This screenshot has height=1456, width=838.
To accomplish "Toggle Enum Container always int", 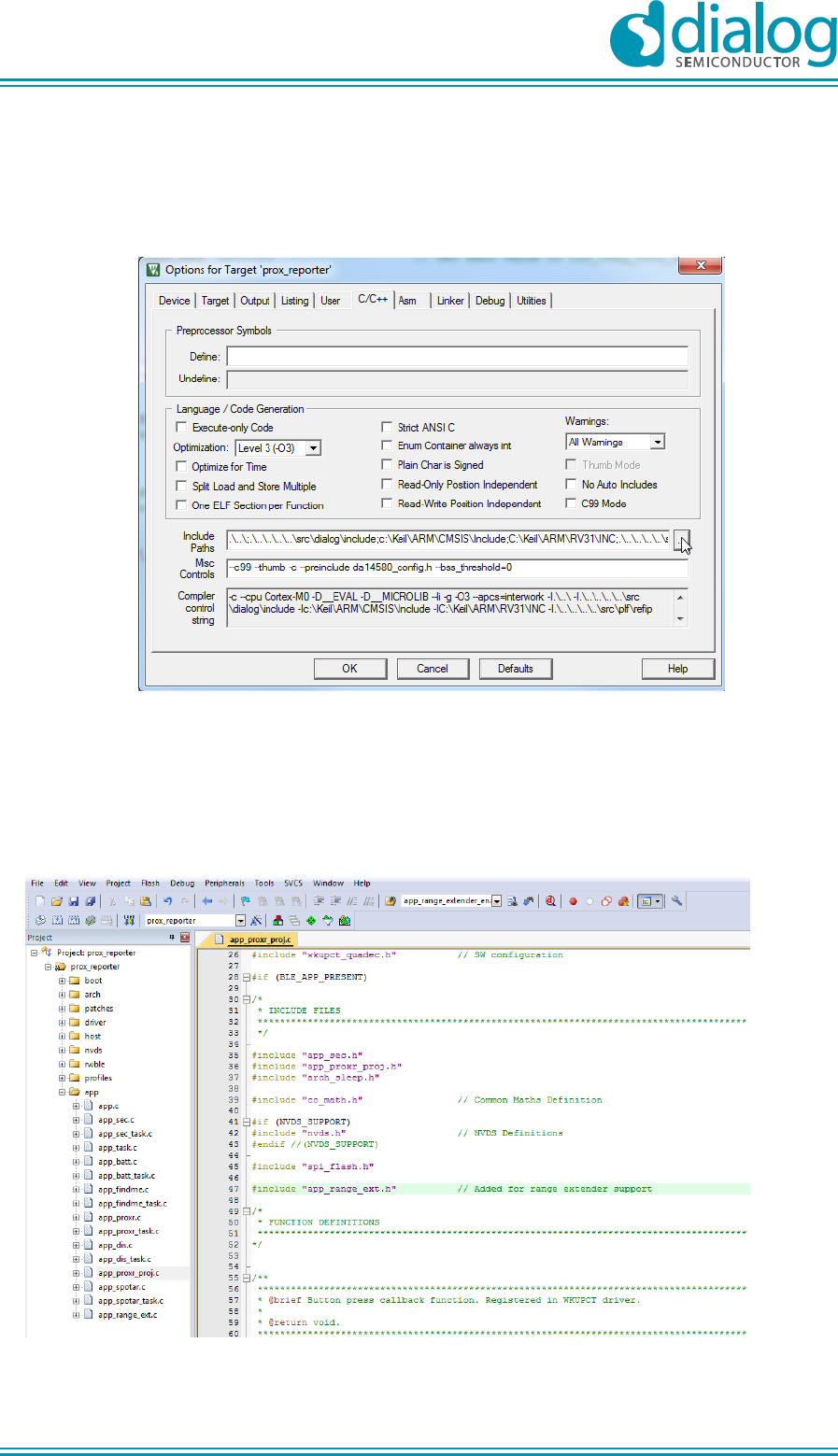I will click(x=387, y=446).
